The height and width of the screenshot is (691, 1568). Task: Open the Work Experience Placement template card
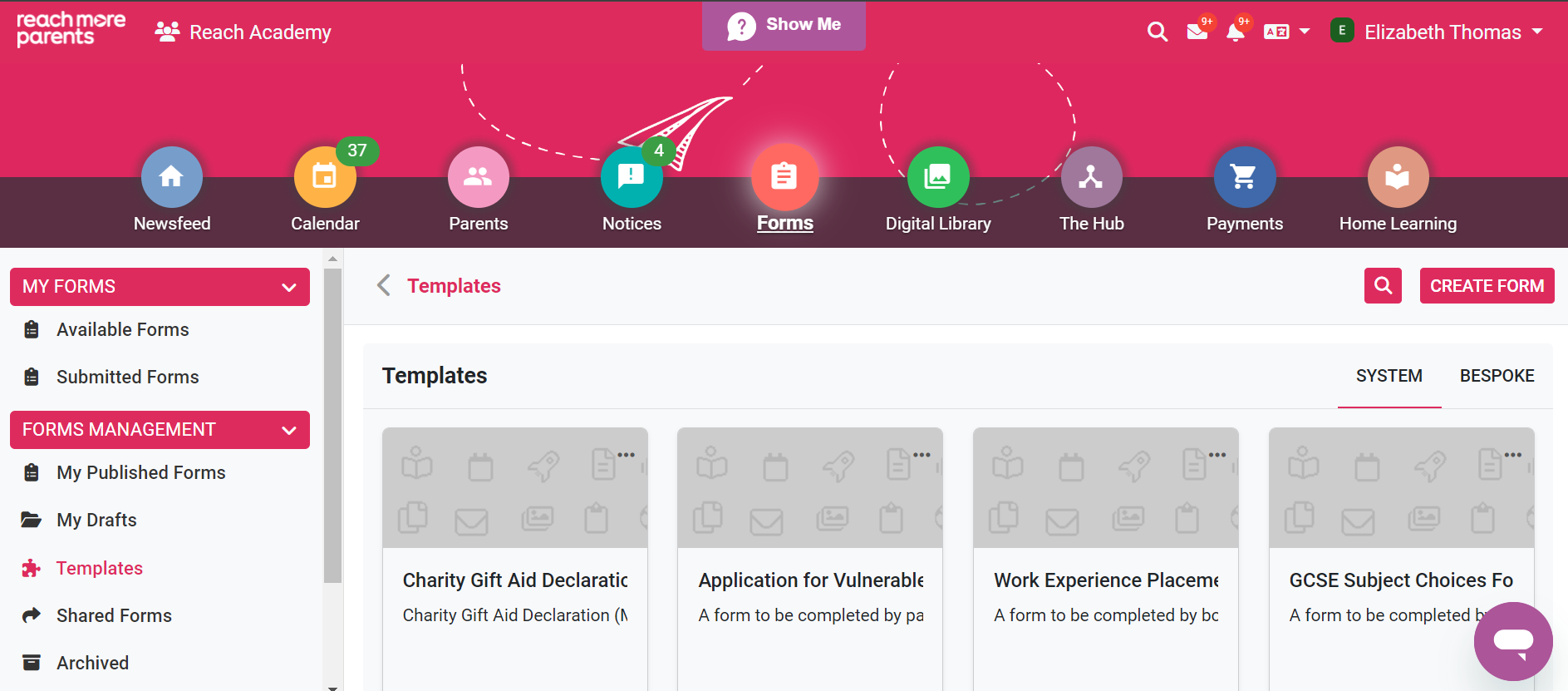tap(1105, 580)
